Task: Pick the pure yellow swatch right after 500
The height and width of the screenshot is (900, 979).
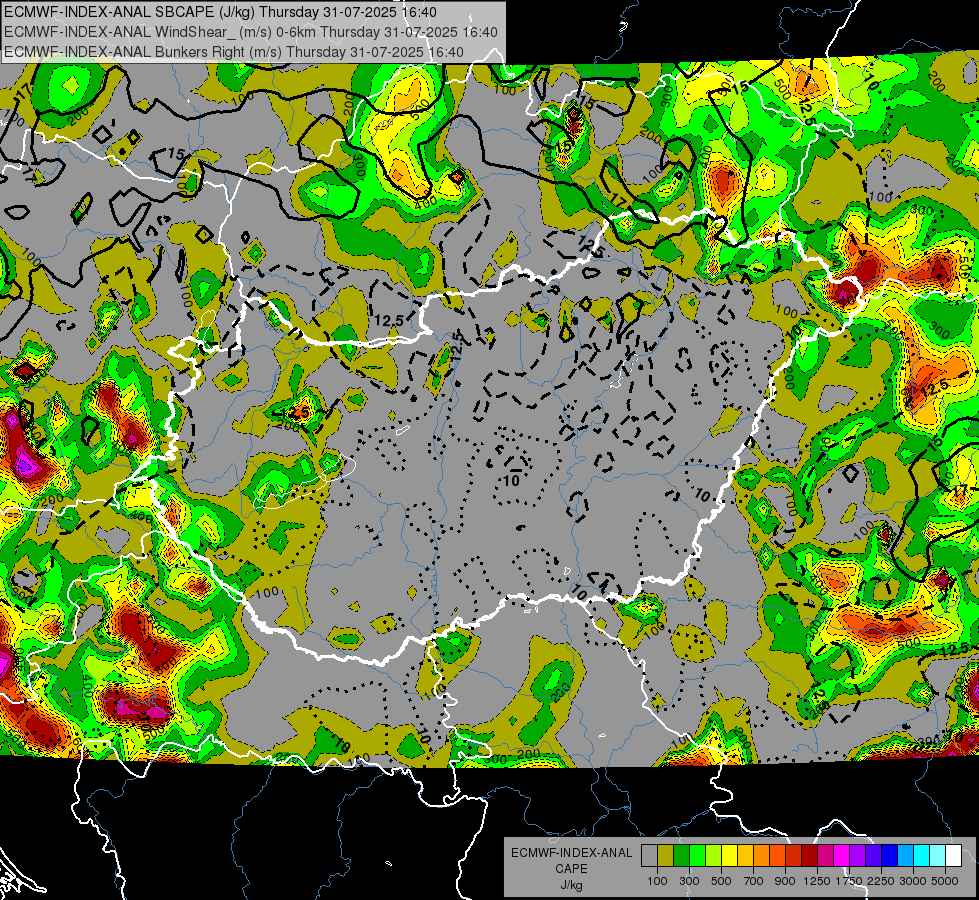Action: pos(729,855)
